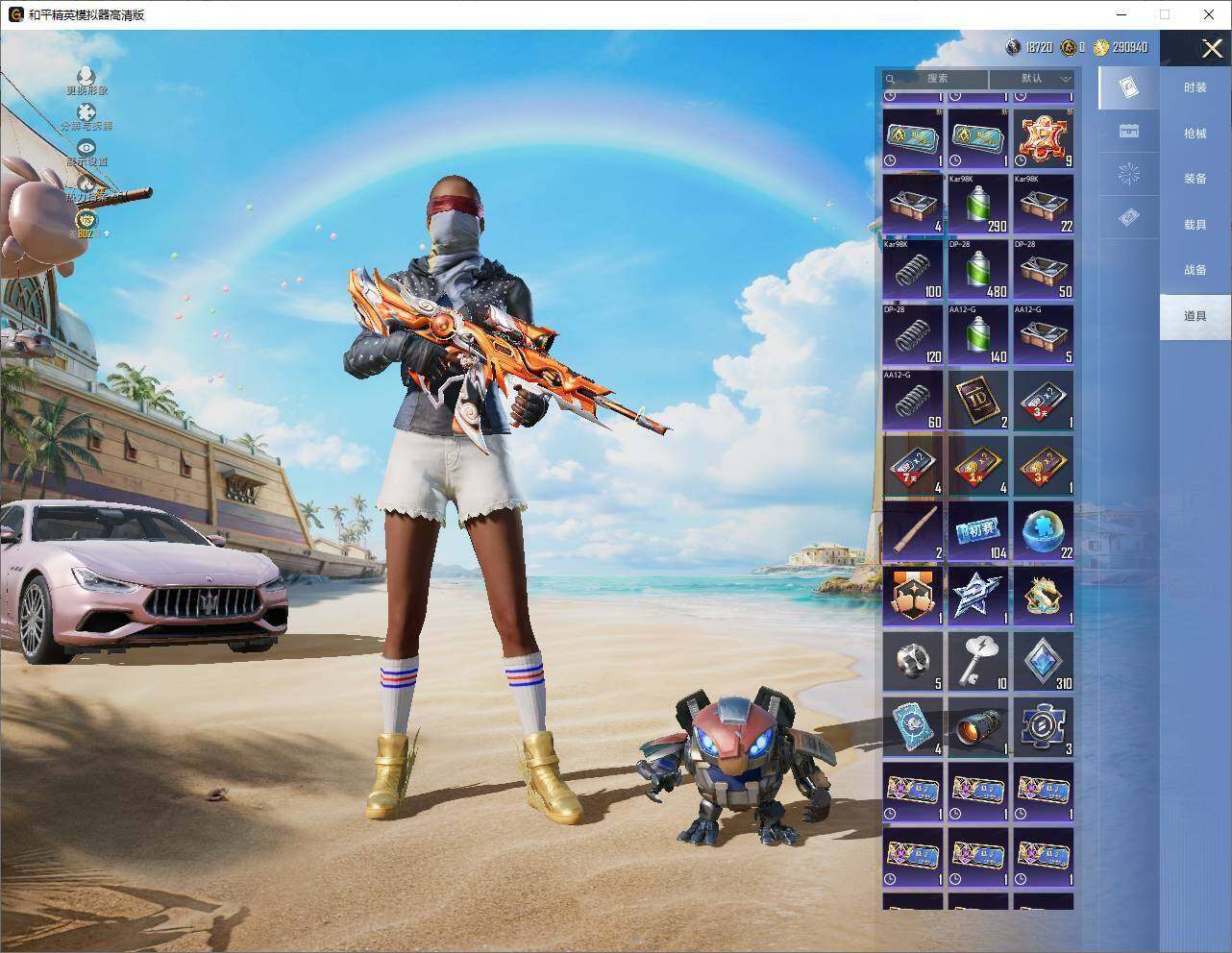Select the 道具 tab
1232x953 pixels.
click(x=1195, y=316)
